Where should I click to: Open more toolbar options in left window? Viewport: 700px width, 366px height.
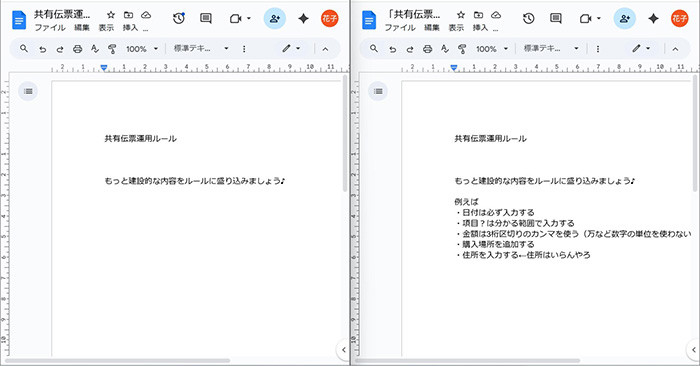pyautogui.click(x=244, y=49)
